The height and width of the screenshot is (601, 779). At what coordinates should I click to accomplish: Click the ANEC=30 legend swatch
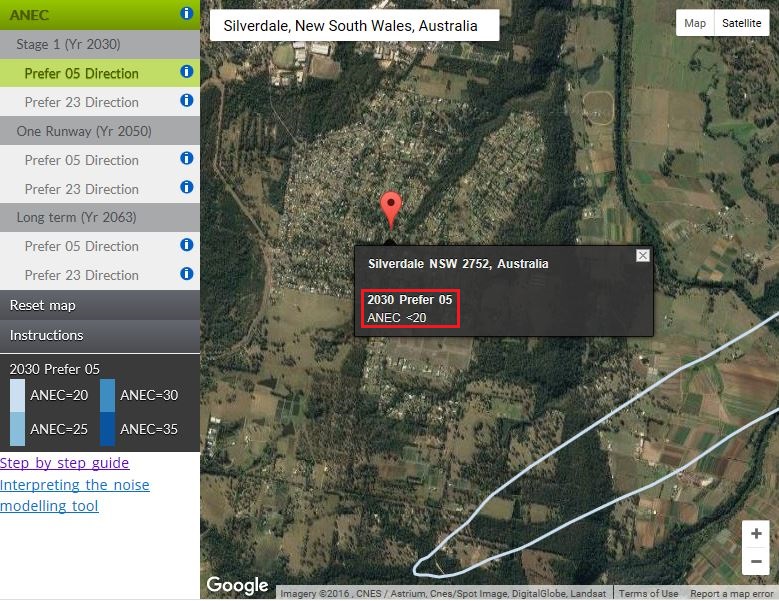[107, 395]
